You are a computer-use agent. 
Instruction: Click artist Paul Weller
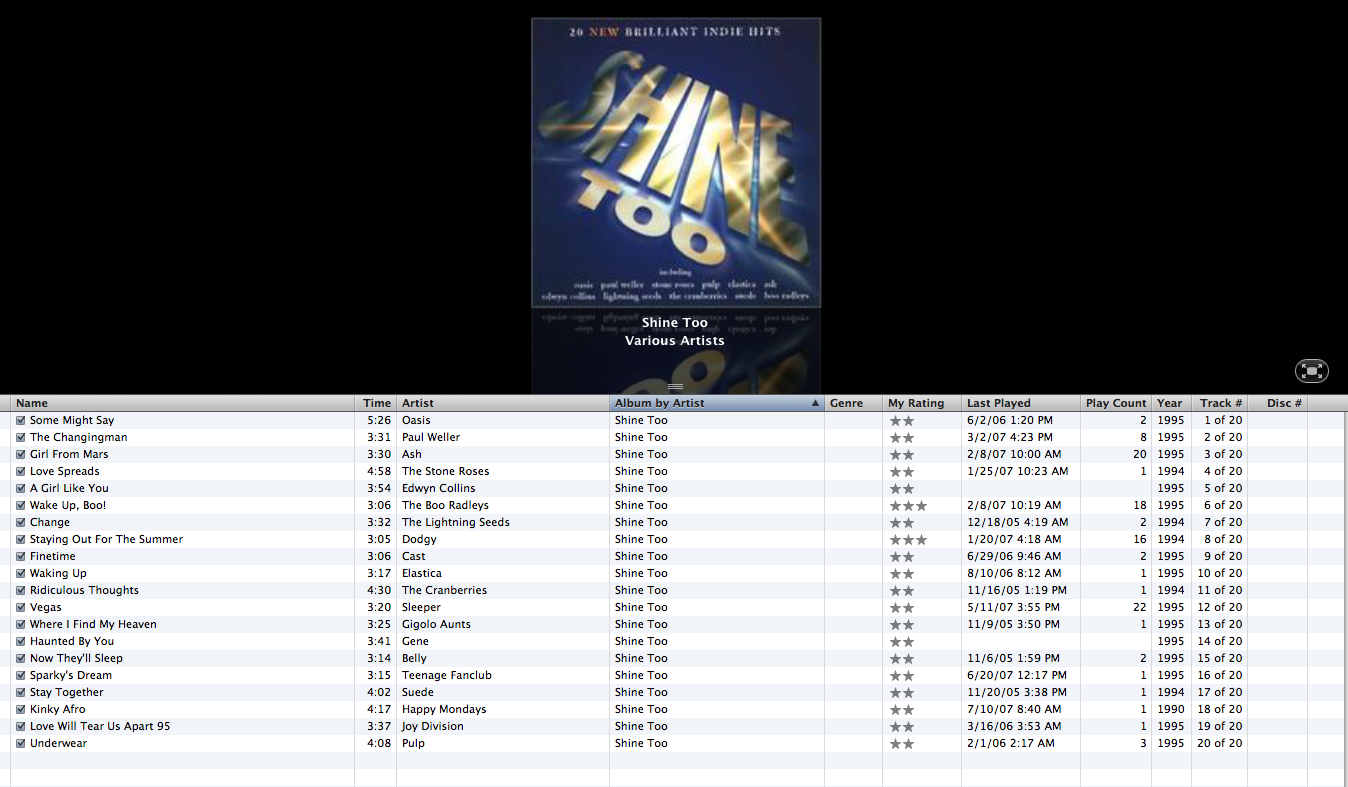(x=431, y=437)
